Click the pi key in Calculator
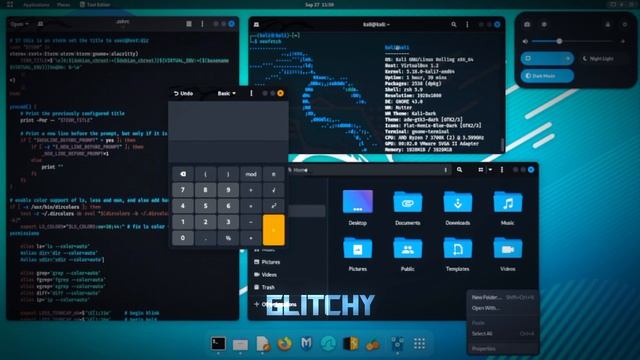 point(273,174)
